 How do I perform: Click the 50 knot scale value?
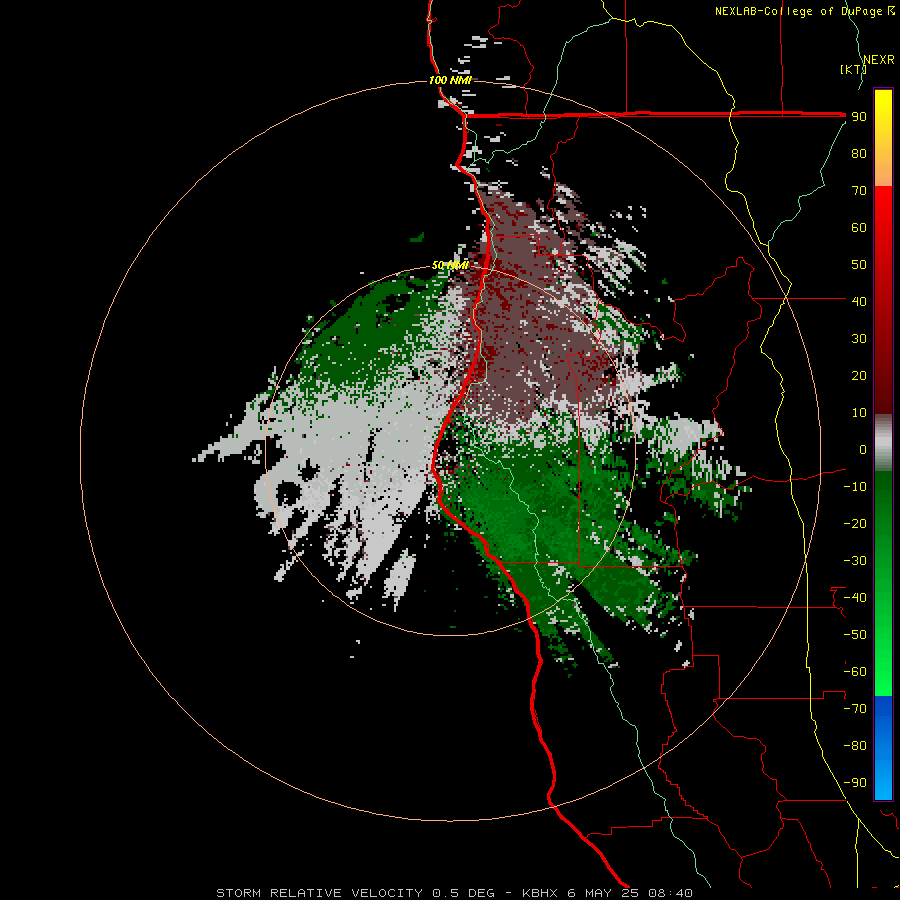[859, 265]
